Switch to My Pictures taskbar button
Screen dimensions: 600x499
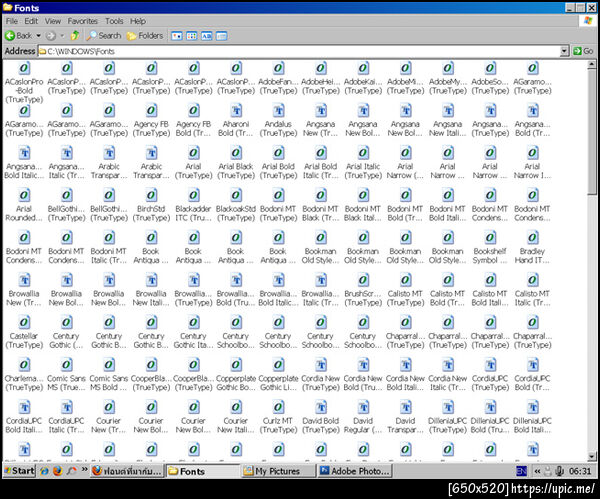pyautogui.click(x=278, y=471)
